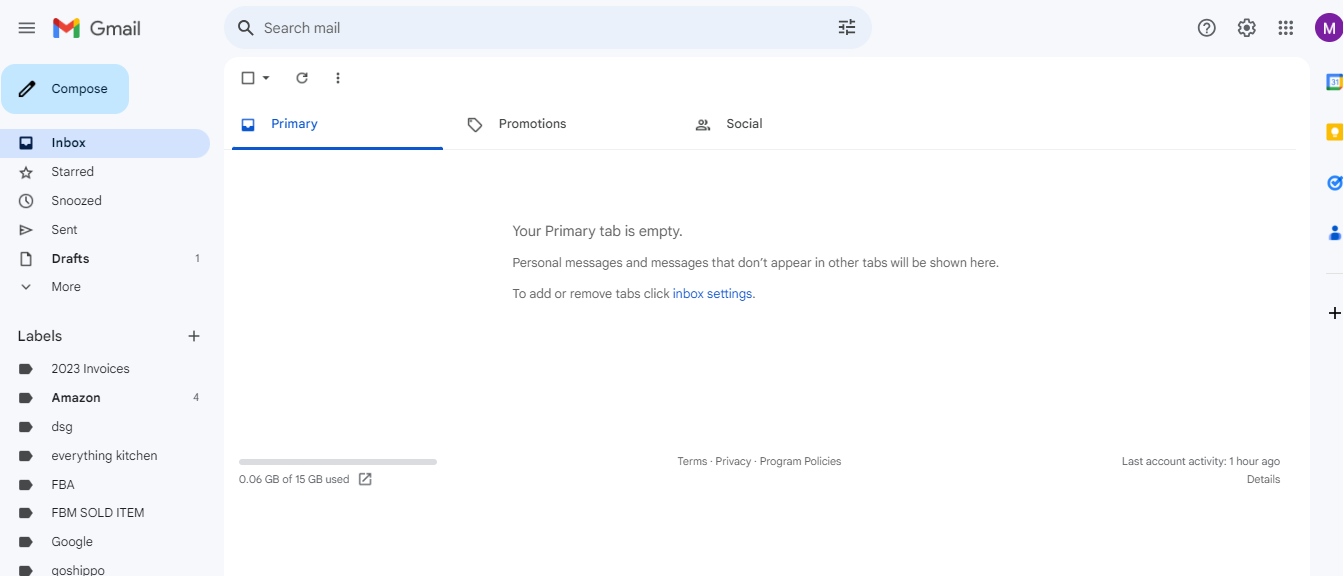Open Contacts side panel icon

pos(1334,233)
